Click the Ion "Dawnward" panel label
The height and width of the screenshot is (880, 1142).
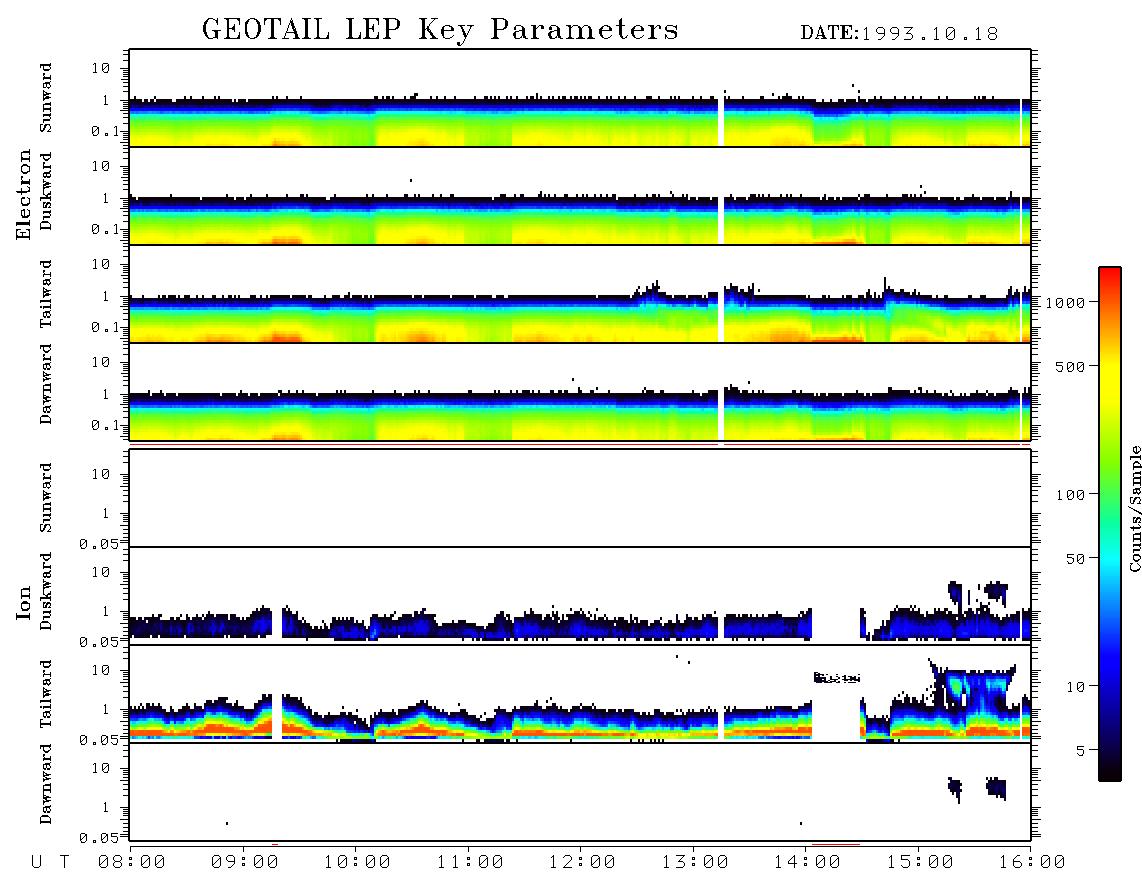click(x=46, y=784)
